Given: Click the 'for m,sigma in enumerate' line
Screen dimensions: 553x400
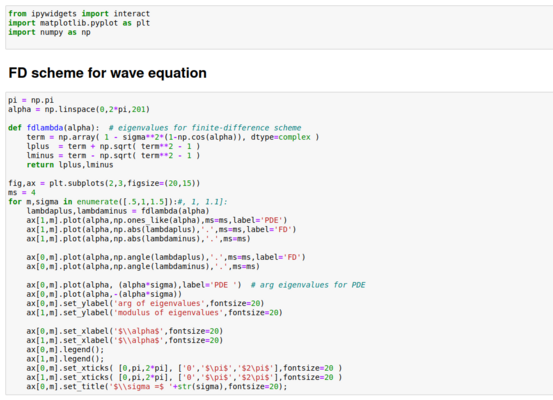Looking at the screenshot, I should pyautogui.click(x=118, y=202).
